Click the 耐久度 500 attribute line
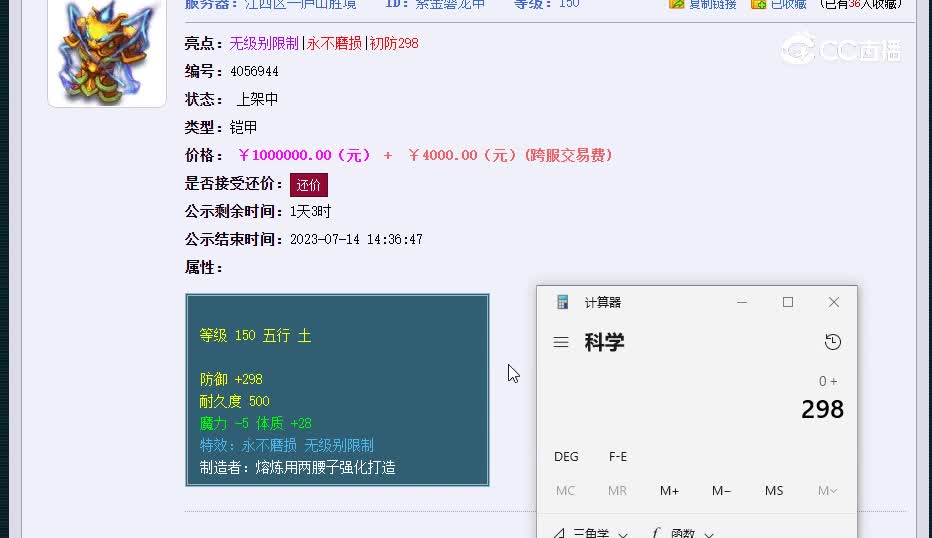This screenshot has width=932, height=538. point(235,401)
